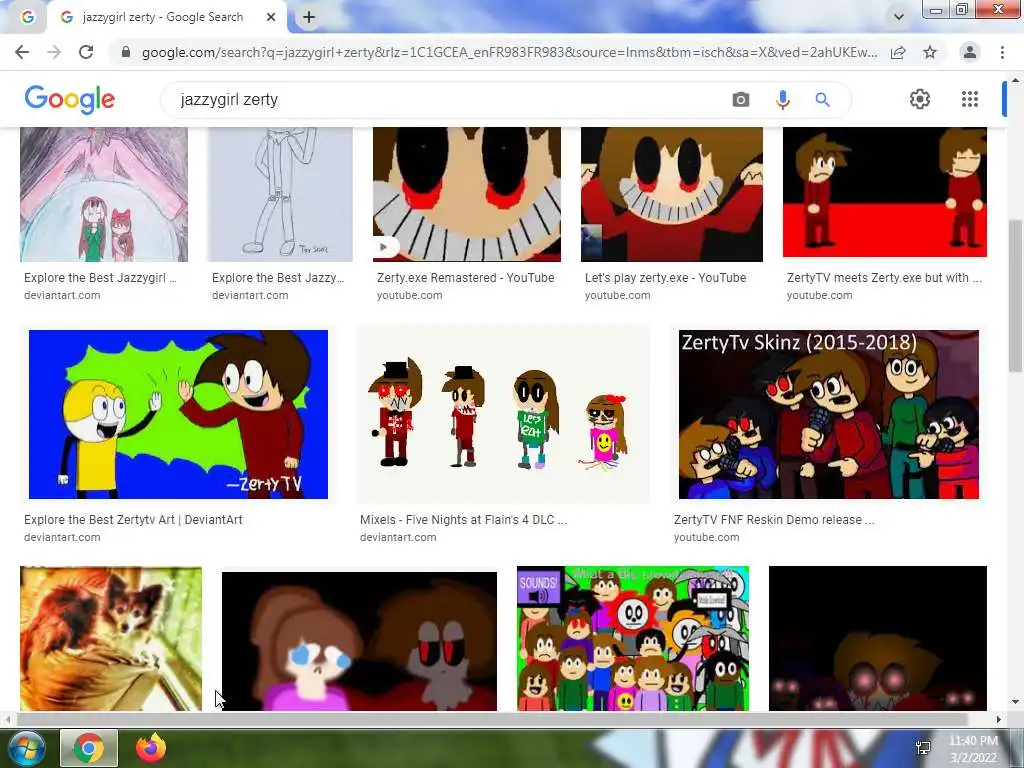Open Google quick settings gear
The width and height of the screenshot is (1024, 768).
tap(920, 99)
